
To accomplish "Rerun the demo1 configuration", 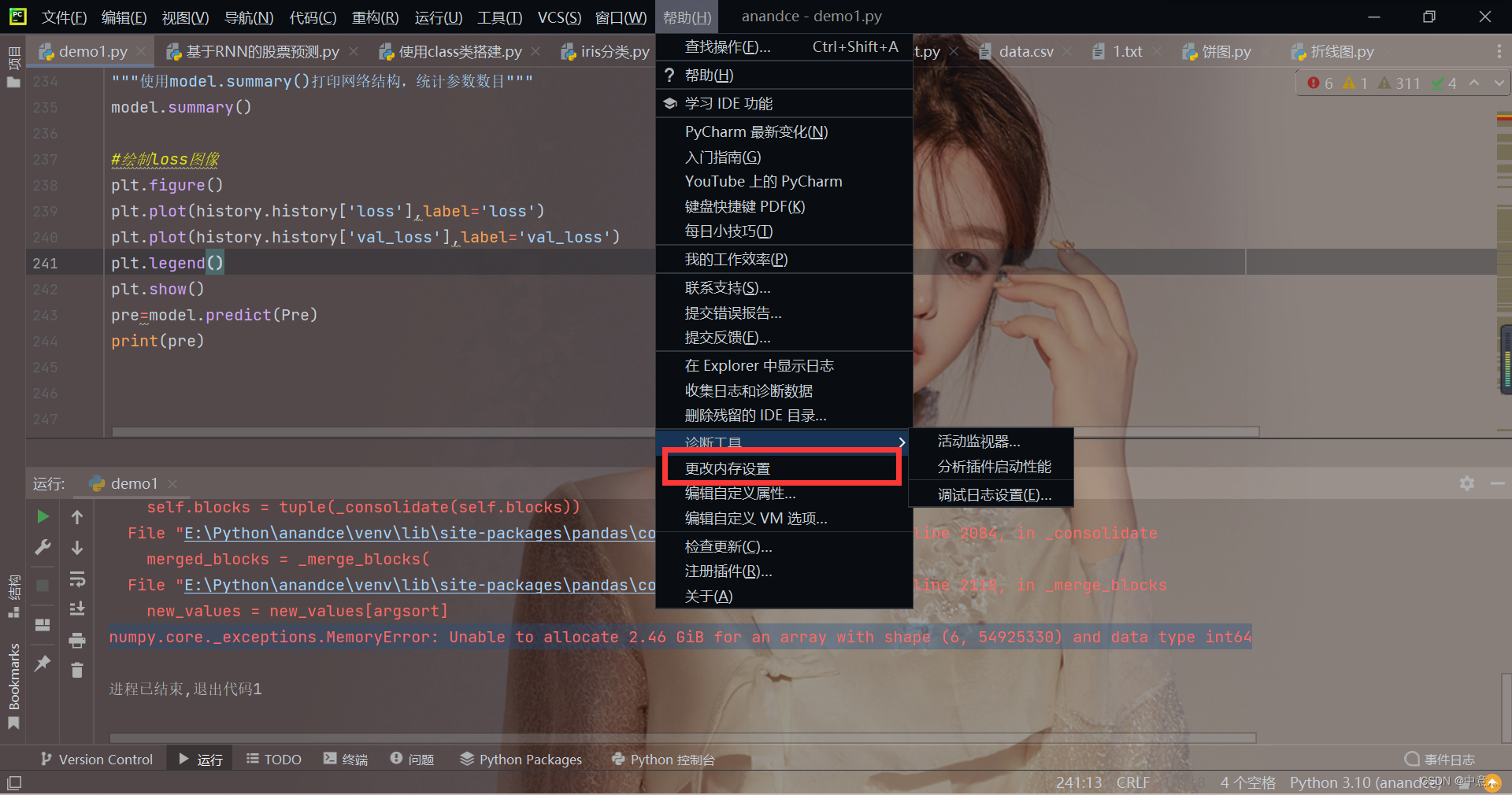I will [x=43, y=517].
